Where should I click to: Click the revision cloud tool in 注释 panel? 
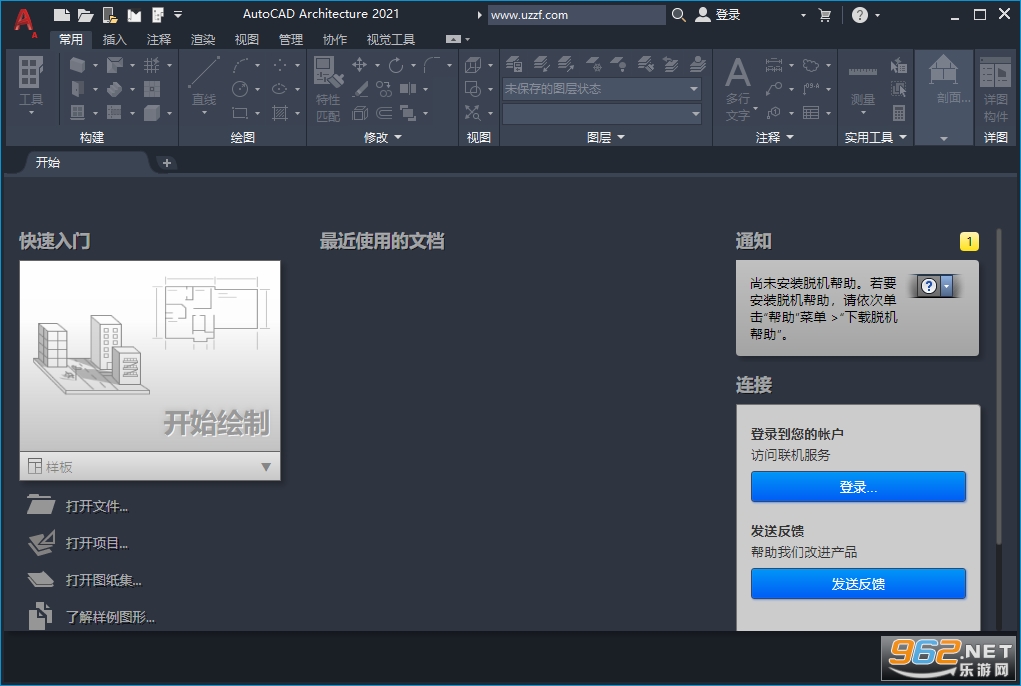point(811,64)
